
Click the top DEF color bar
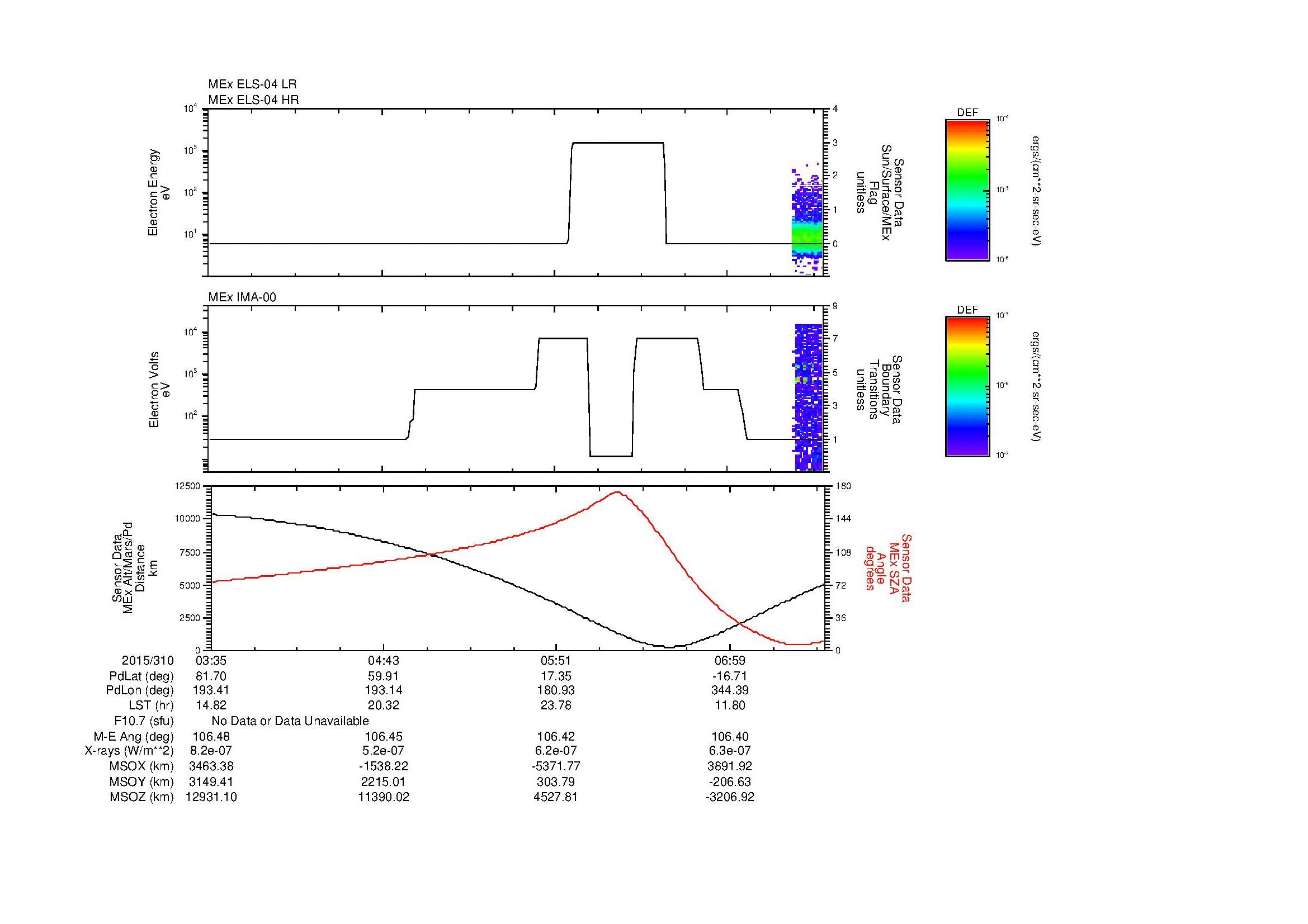(x=967, y=190)
